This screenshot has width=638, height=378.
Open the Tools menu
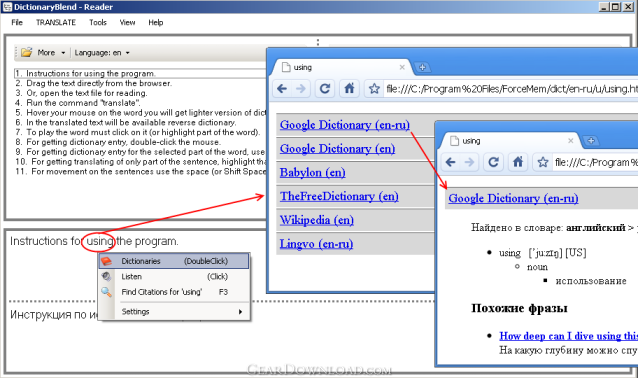point(98,22)
